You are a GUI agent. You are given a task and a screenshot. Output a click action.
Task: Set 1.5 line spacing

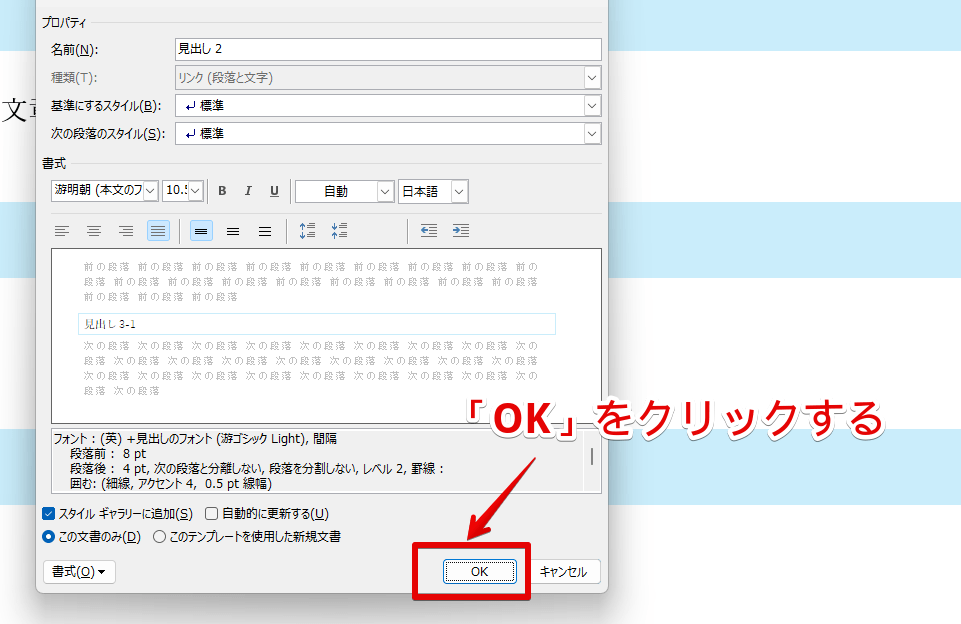pos(233,231)
